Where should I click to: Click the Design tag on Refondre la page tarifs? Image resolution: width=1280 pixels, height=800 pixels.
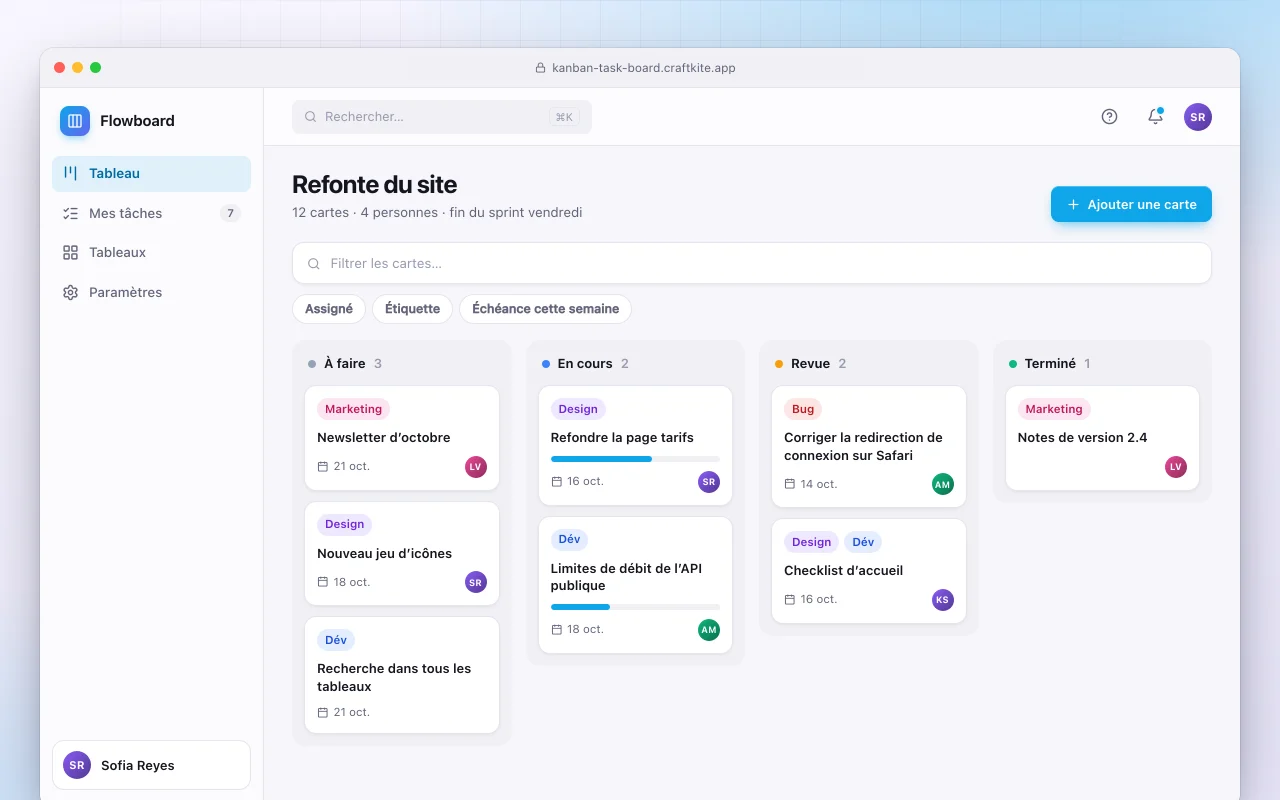(x=578, y=409)
